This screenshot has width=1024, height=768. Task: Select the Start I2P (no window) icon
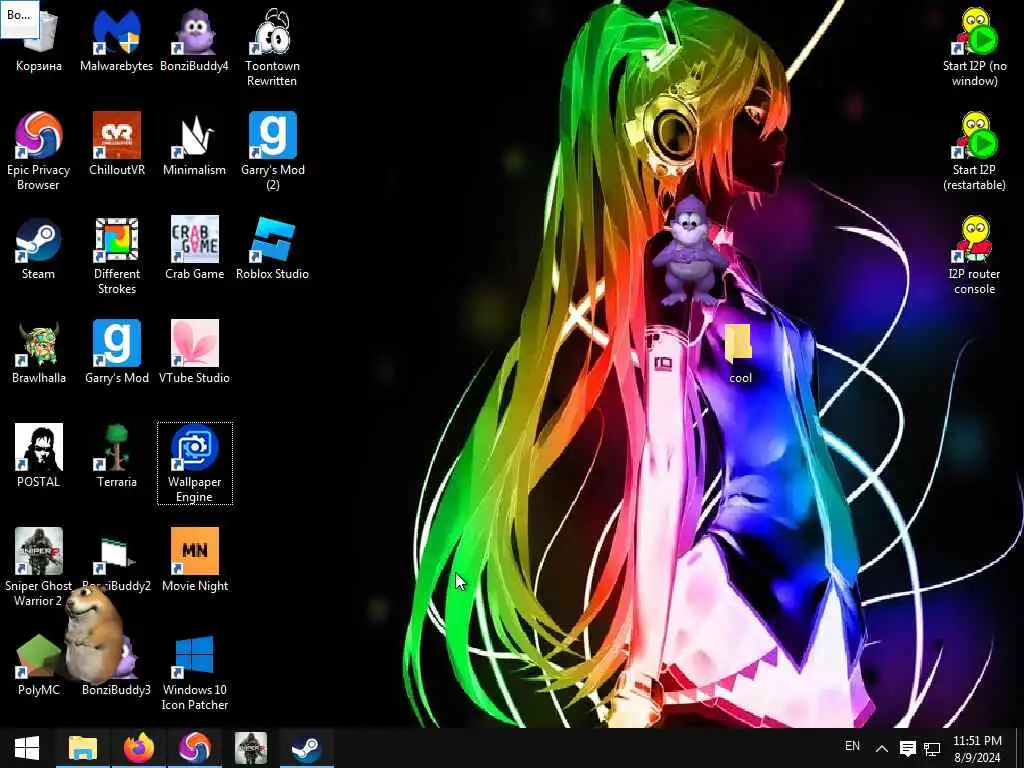(x=974, y=48)
